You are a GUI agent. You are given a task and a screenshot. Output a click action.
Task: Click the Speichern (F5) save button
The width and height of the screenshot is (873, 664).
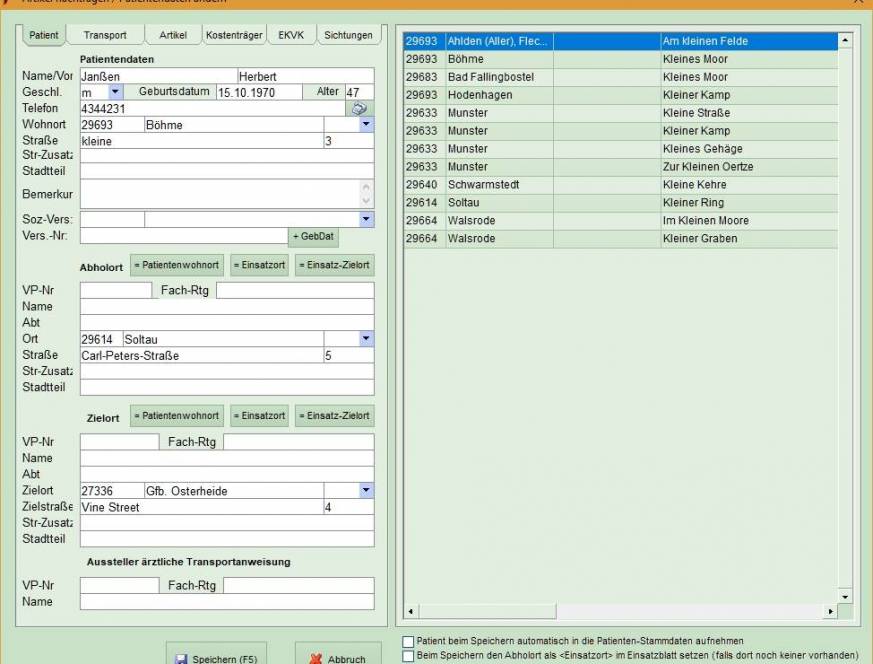(215, 657)
